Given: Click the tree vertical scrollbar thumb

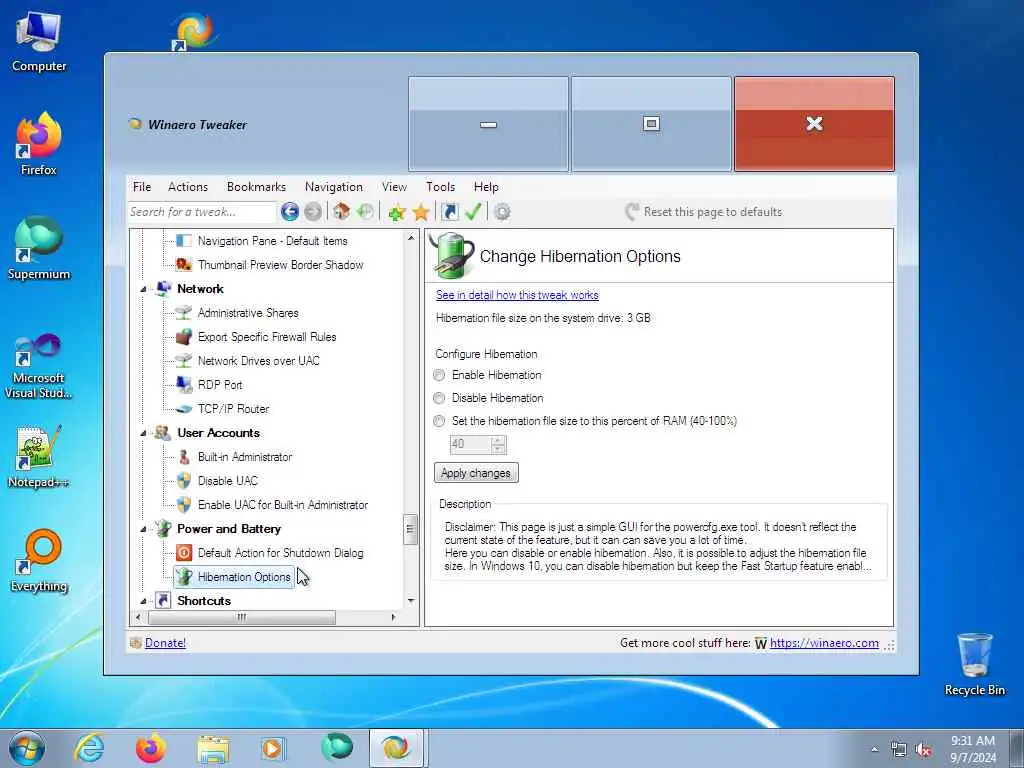Looking at the screenshot, I should pyautogui.click(x=410, y=530).
